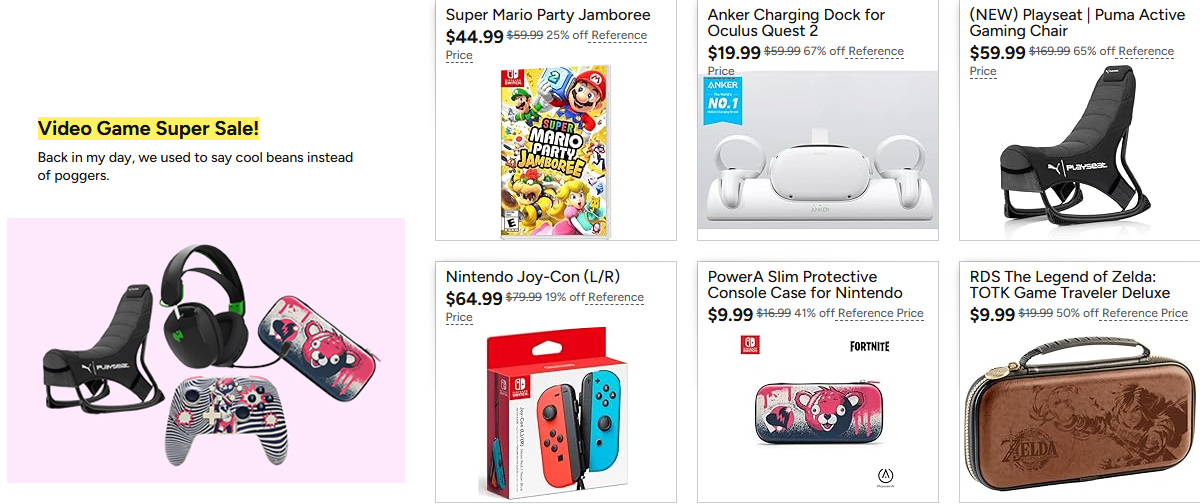Image resolution: width=1200 pixels, height=504 pixels.
Task: Open Anker Charging Dock for Oculus Quest 2
Action: point(796,22)
